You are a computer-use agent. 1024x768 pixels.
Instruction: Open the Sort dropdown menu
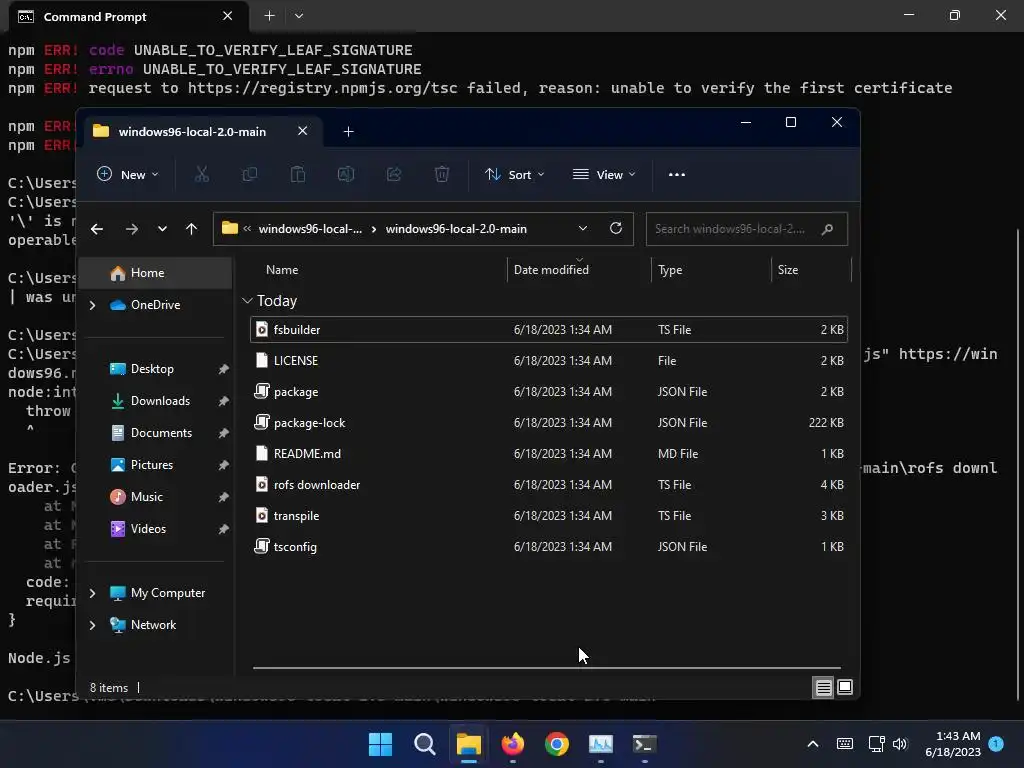(x=515, y=174)
